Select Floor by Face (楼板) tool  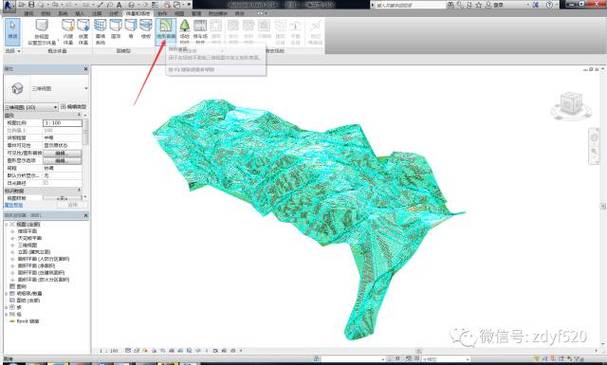146,29
